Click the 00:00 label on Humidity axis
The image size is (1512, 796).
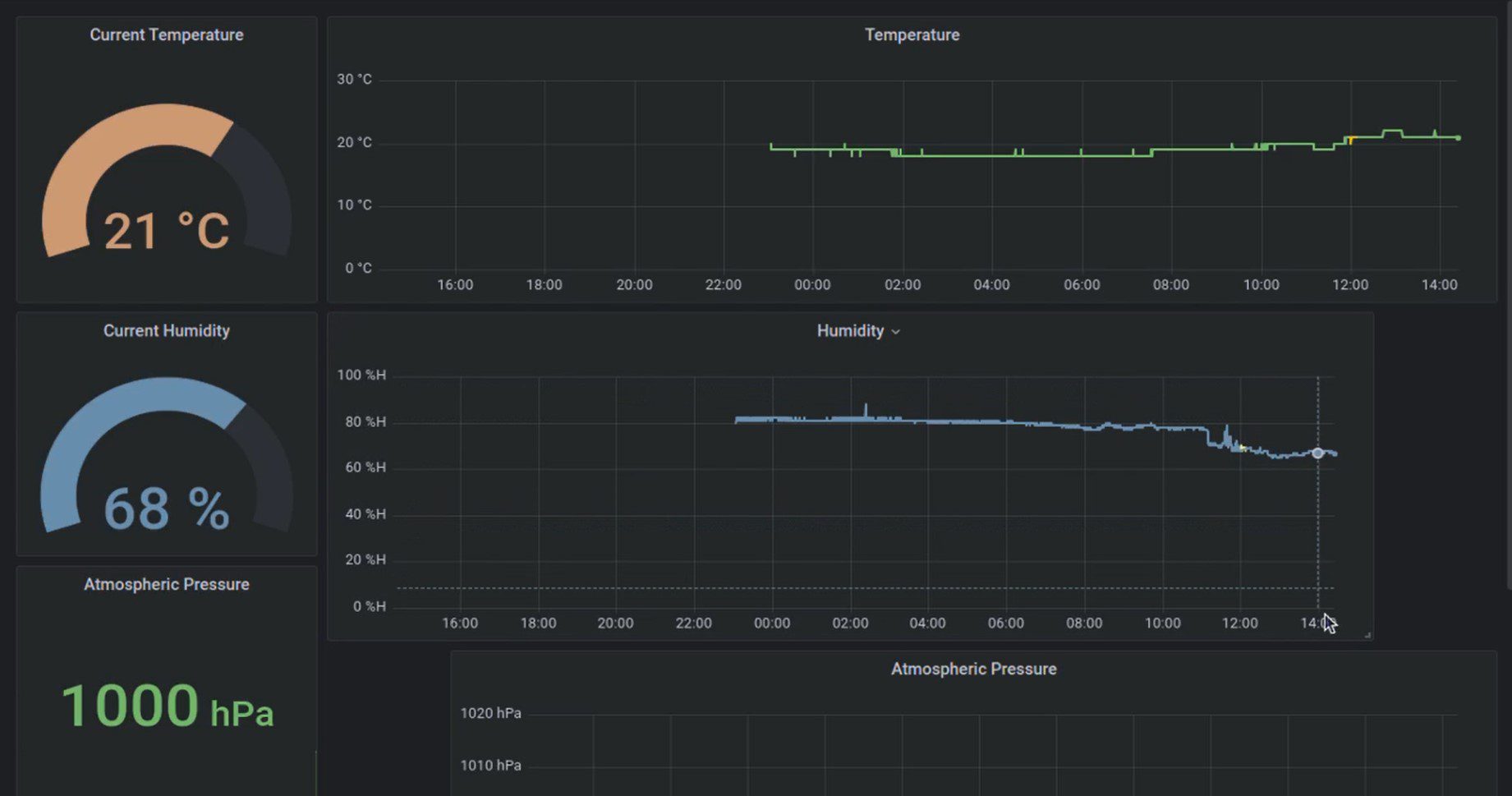coord(772,623)
